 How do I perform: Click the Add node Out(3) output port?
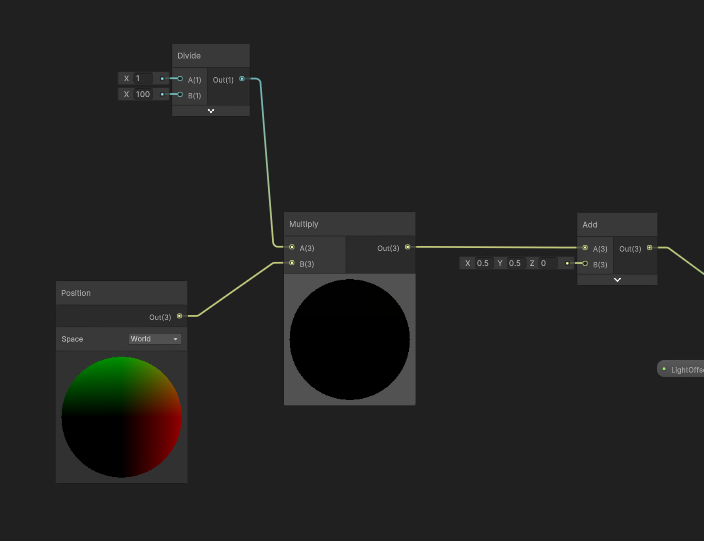click(x=650, y=248)
